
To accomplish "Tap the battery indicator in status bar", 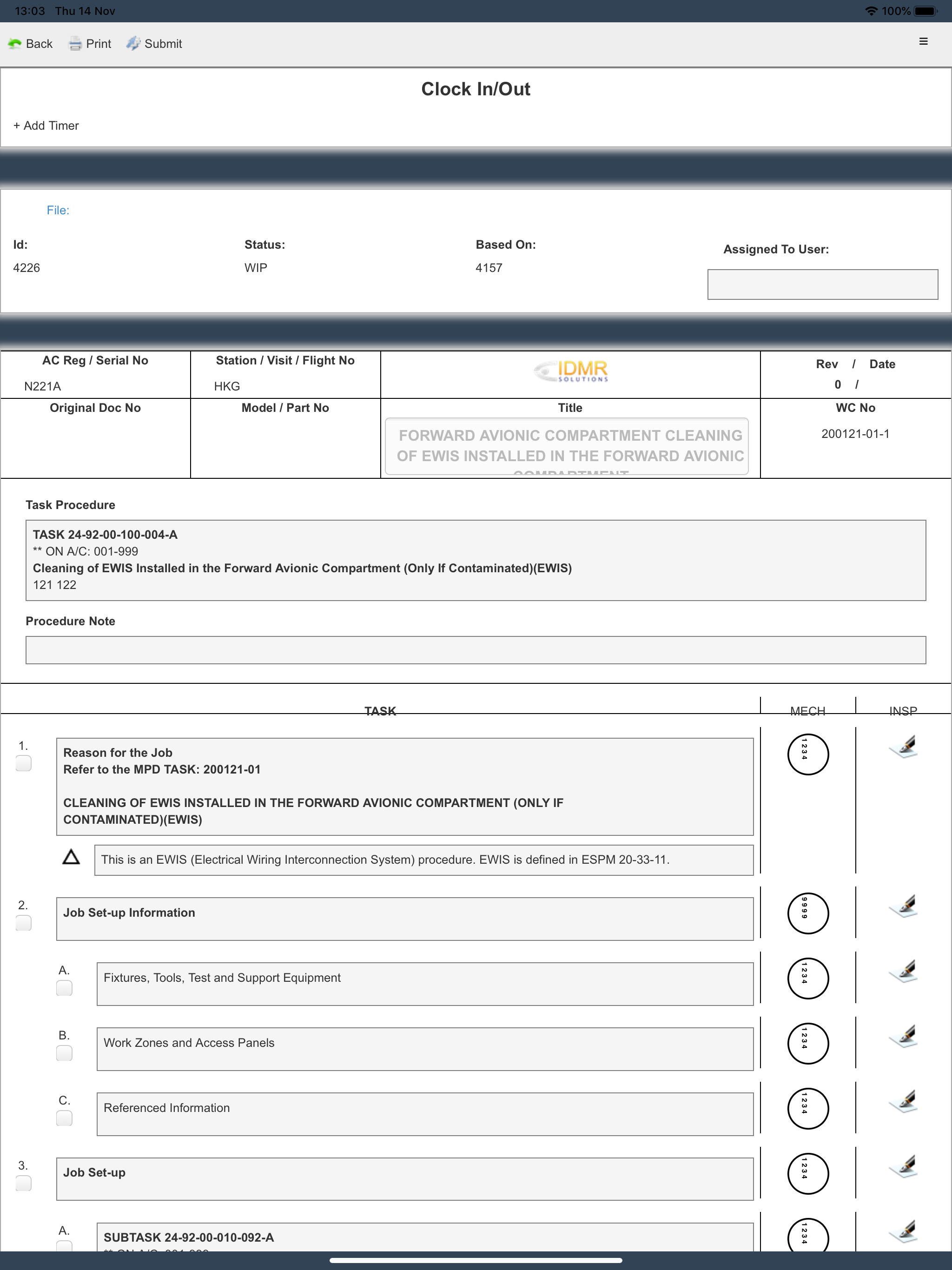I will [x=926, y=11].
